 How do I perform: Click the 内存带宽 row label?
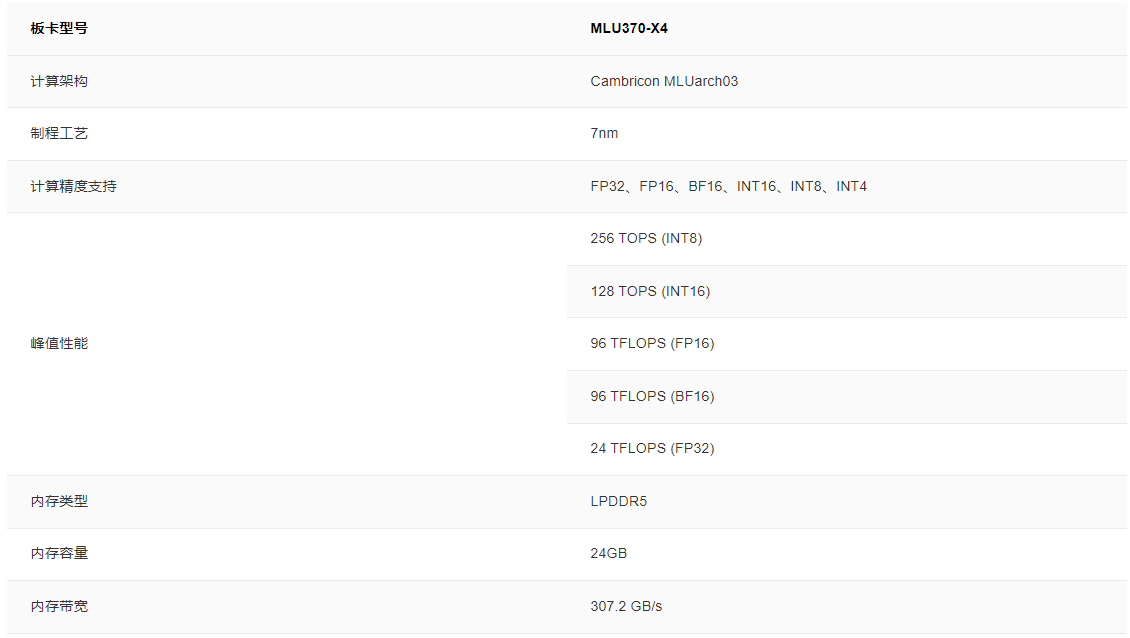click(x=59, y=606)
